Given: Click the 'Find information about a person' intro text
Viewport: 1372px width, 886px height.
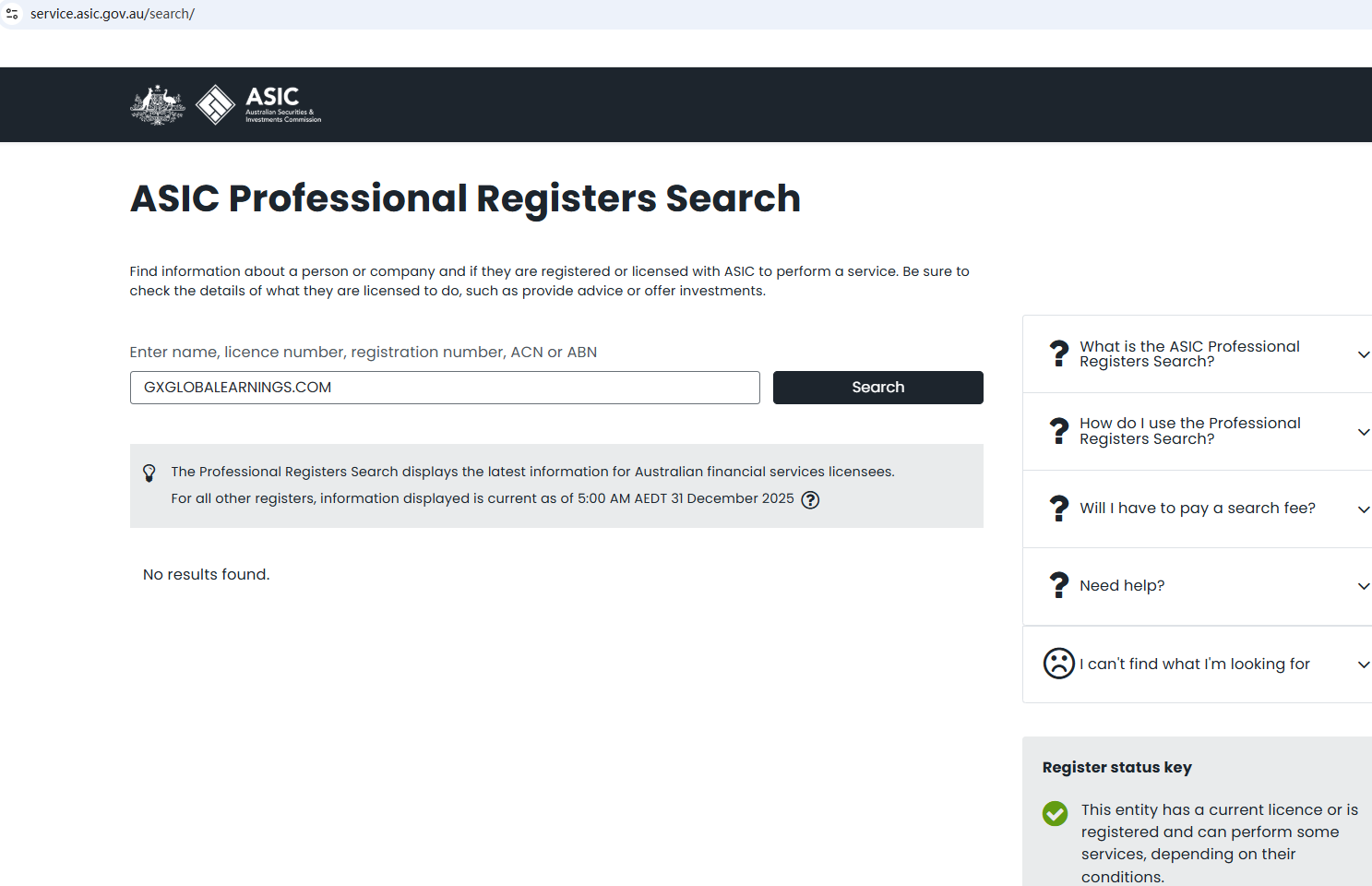Looking at the screenshot, I should click(x=550, y=281).
